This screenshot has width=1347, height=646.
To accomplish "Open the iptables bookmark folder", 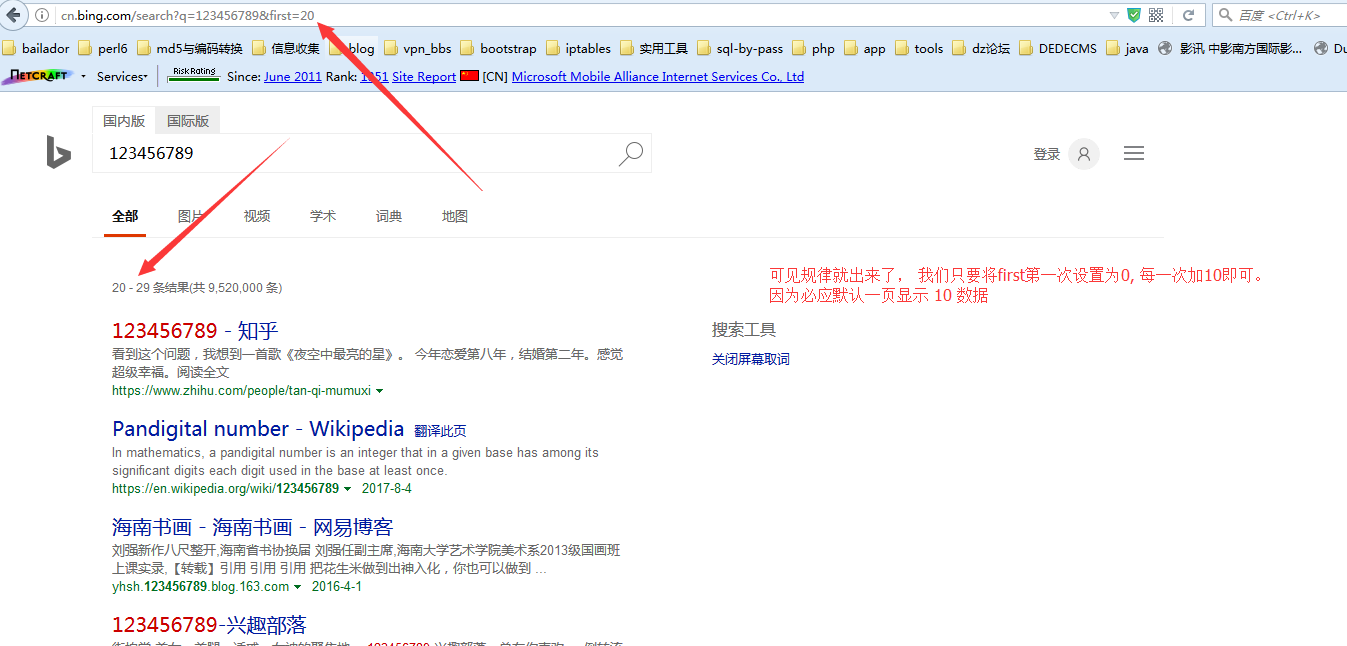I will pos(578,48).
